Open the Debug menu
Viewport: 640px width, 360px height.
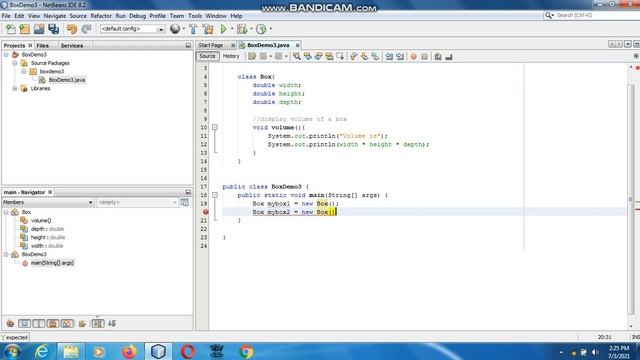point(137,16)
